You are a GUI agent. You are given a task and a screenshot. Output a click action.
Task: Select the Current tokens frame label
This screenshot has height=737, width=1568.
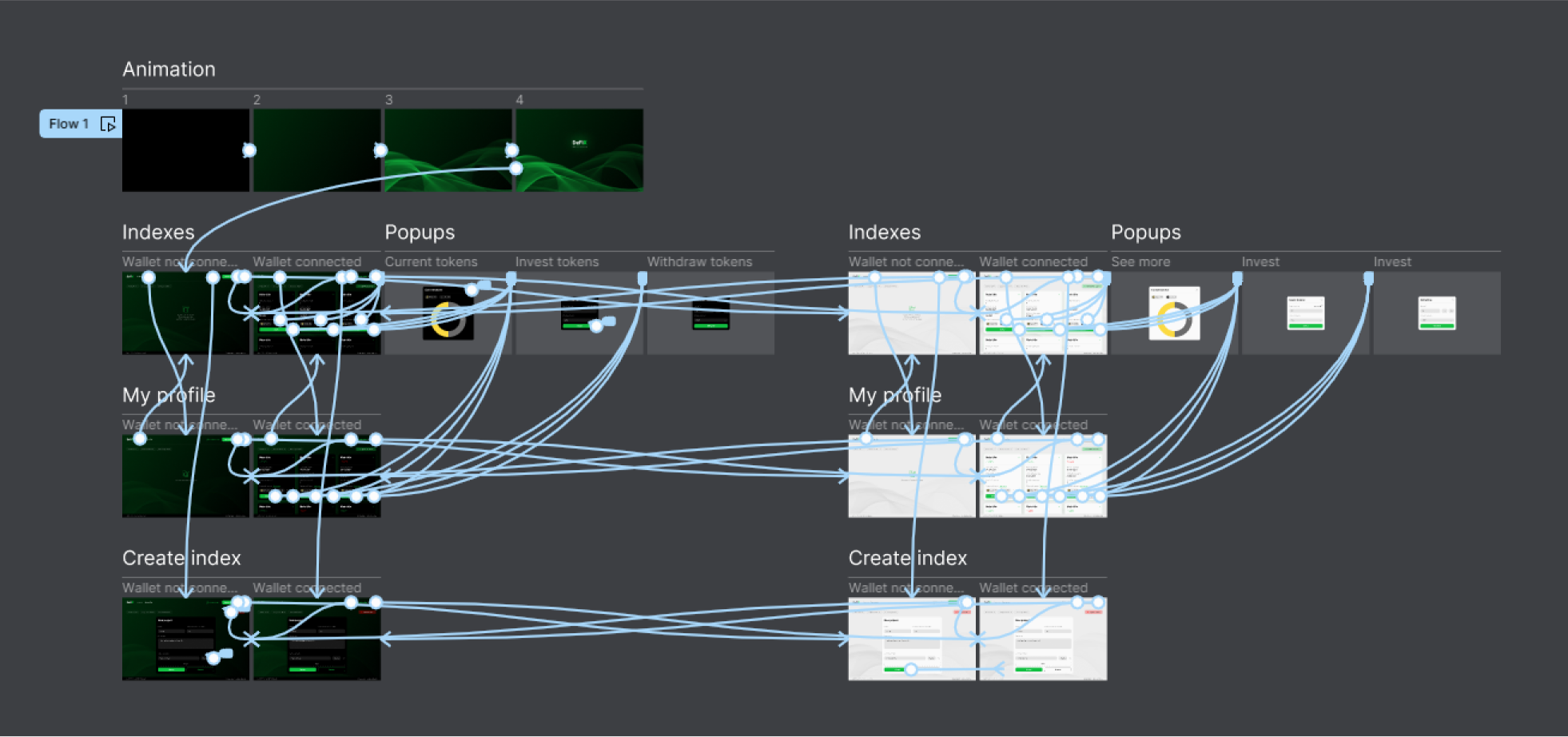pos(431,262)
